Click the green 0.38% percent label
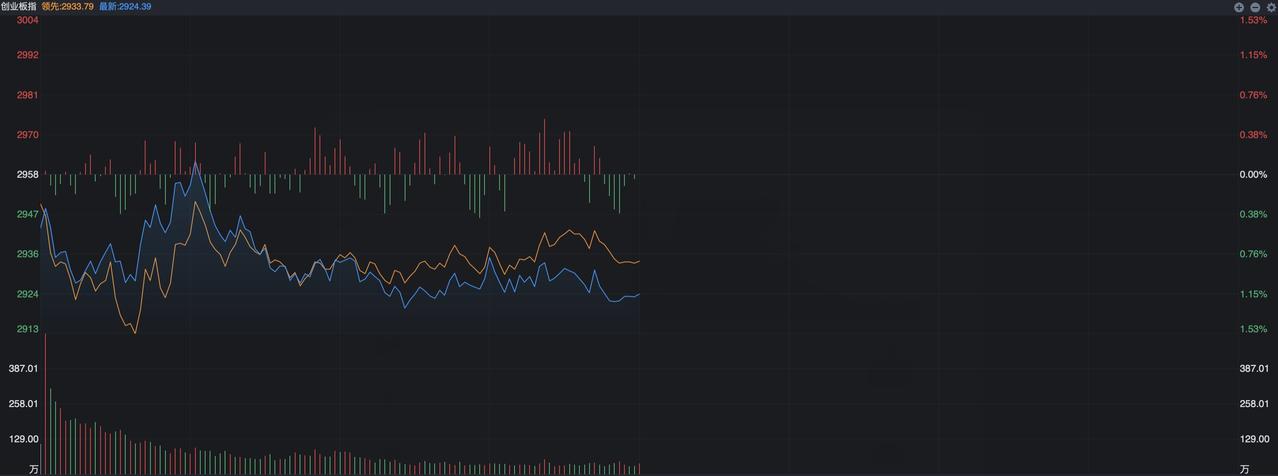Viewport: 1278px width, 476px height. [x=1253, y=214]
